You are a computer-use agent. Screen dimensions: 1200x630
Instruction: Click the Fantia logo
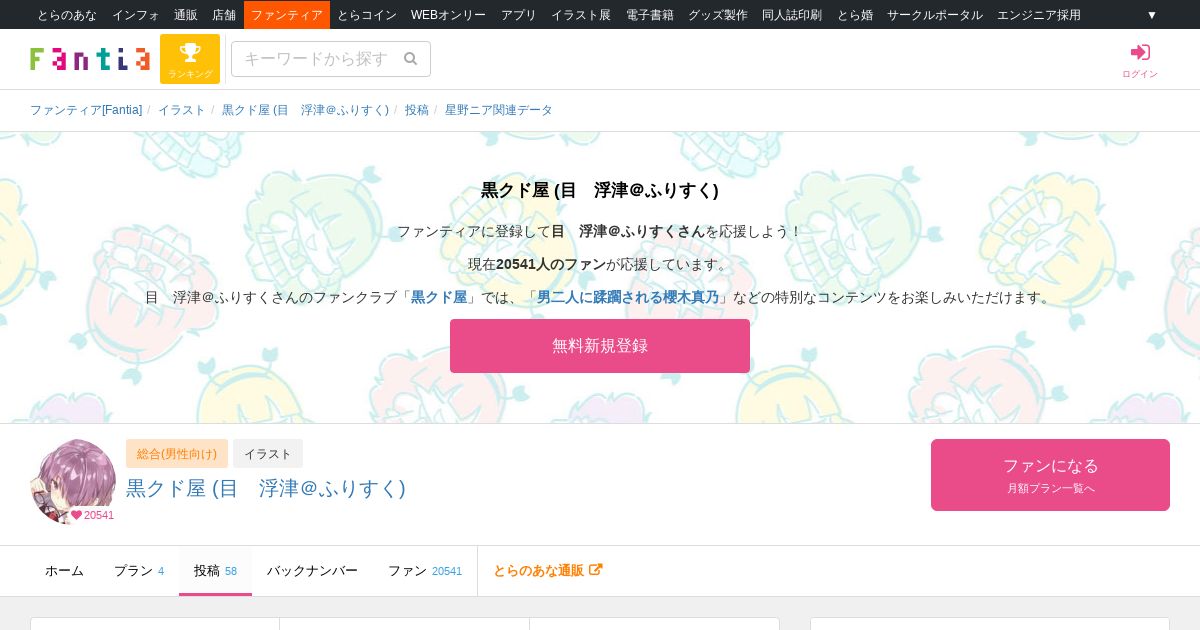pos(90,59)
